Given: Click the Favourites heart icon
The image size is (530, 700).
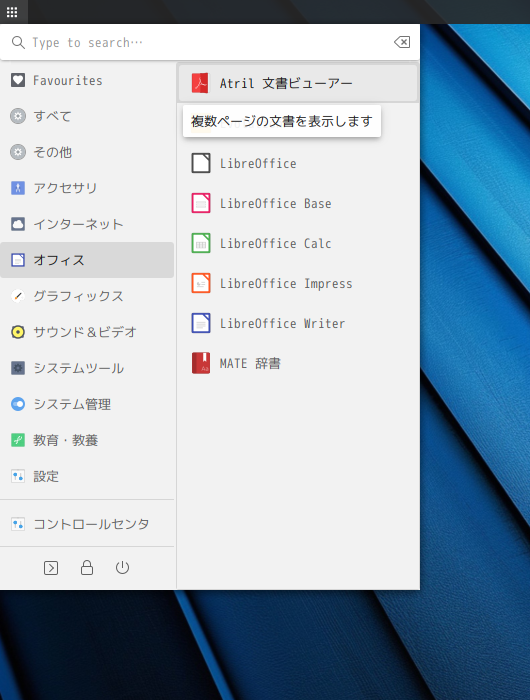Looking at the screenshot, I should 18,80.
